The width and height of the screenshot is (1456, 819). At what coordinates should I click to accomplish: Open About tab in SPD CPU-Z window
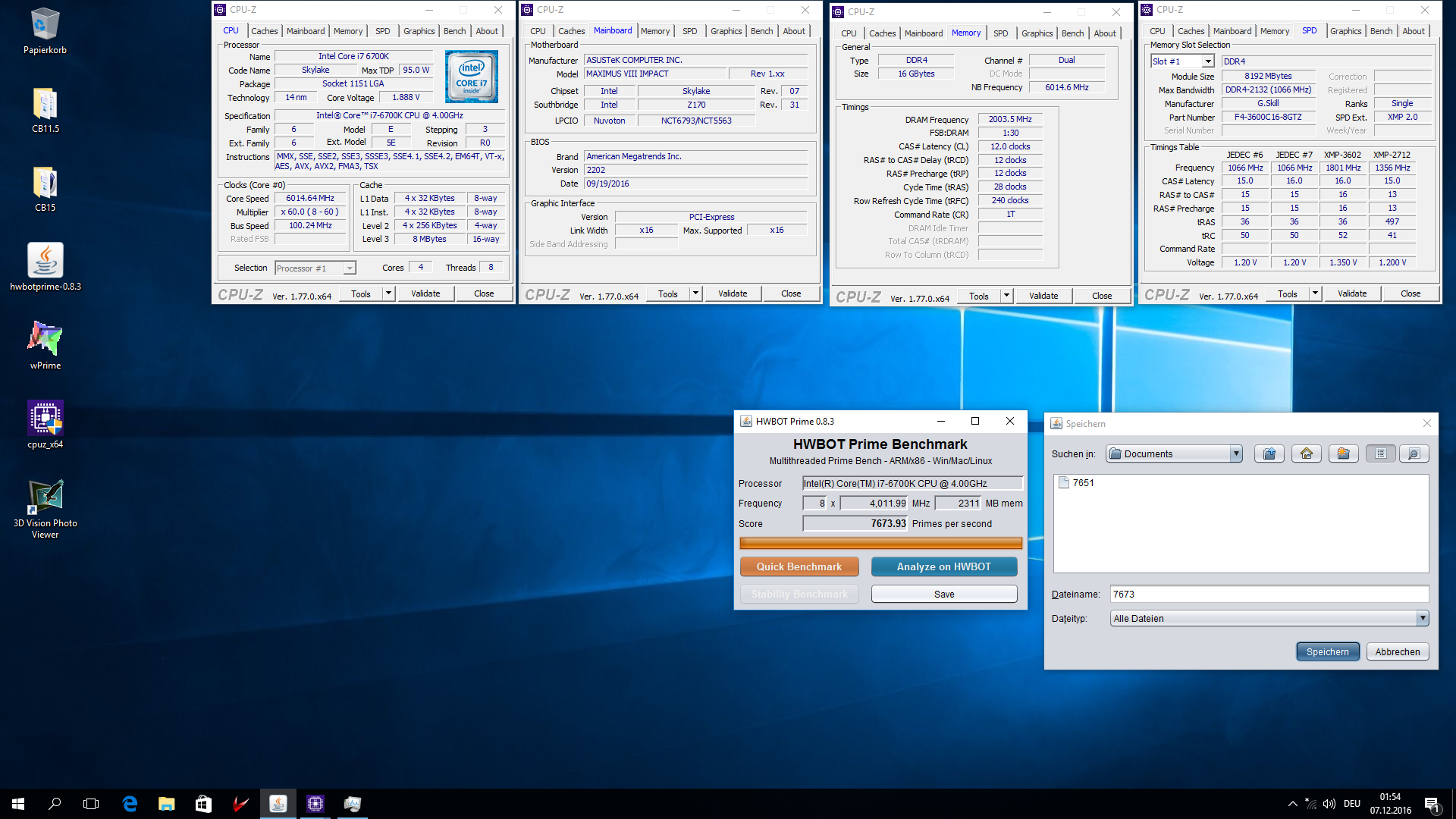(x=1413, y=31)
